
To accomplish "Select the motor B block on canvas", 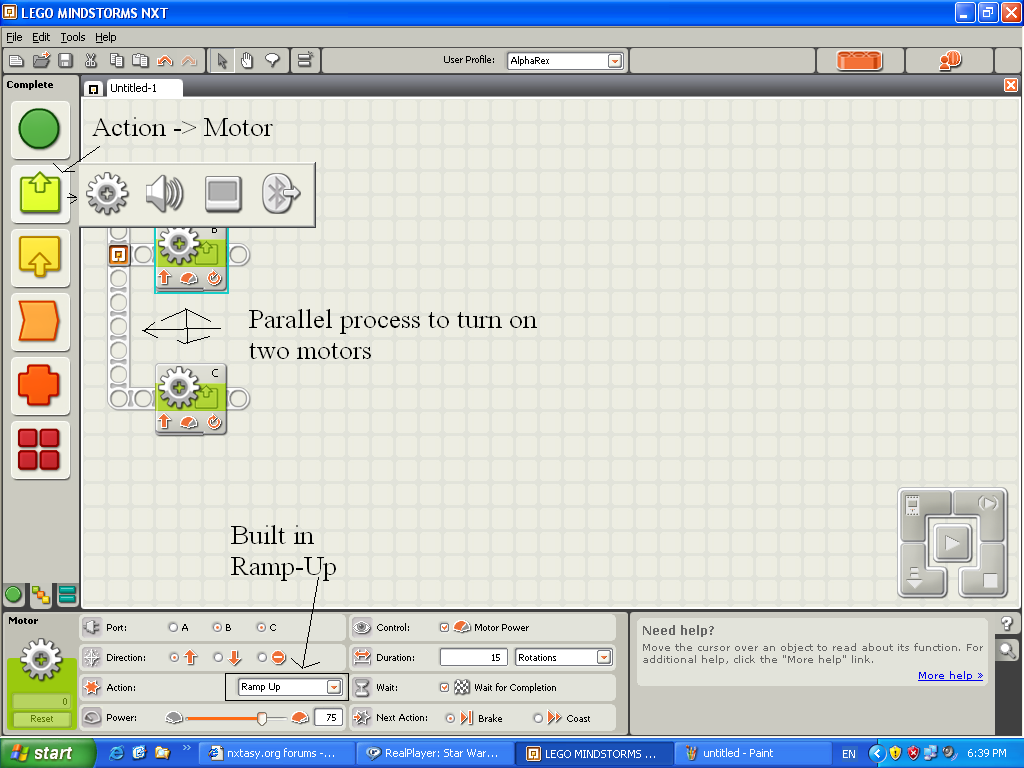I will point(191,258).
